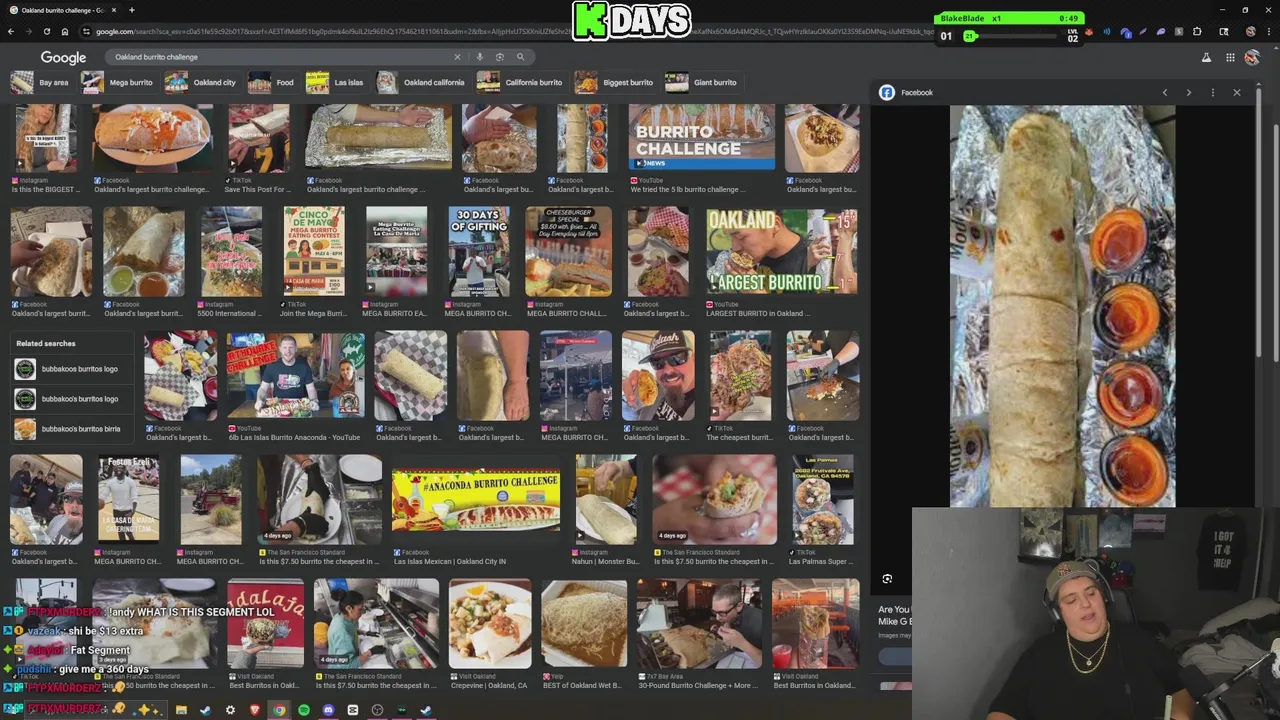Click the browser address bar URL

[x=510, y=32]
